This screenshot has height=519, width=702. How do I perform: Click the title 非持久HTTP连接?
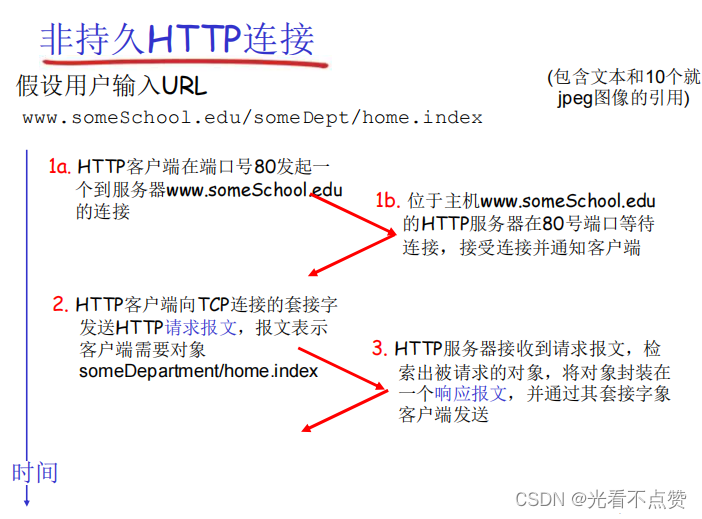click(x=177, y=39)
